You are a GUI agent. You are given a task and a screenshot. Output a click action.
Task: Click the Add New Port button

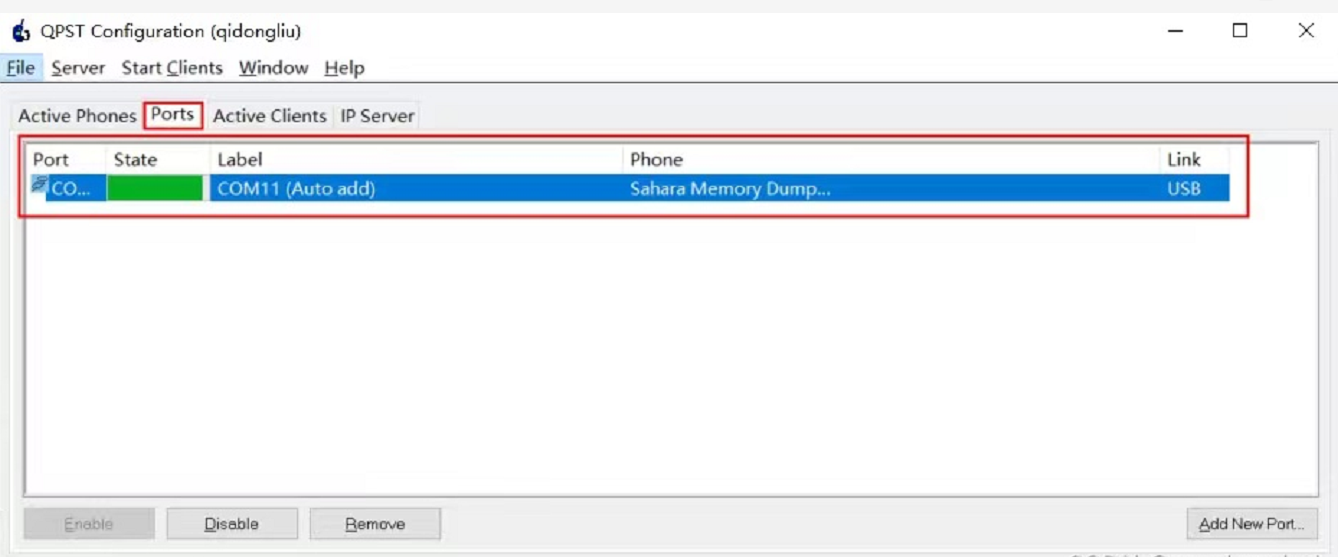tap(1251, 524)
